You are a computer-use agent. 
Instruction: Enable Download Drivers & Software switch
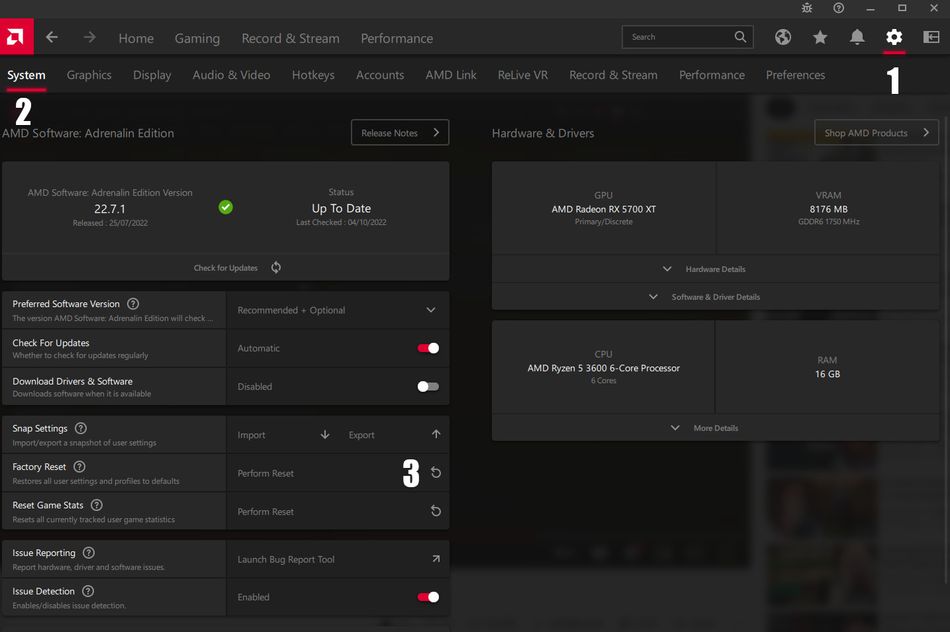click(x=428, y=387)
